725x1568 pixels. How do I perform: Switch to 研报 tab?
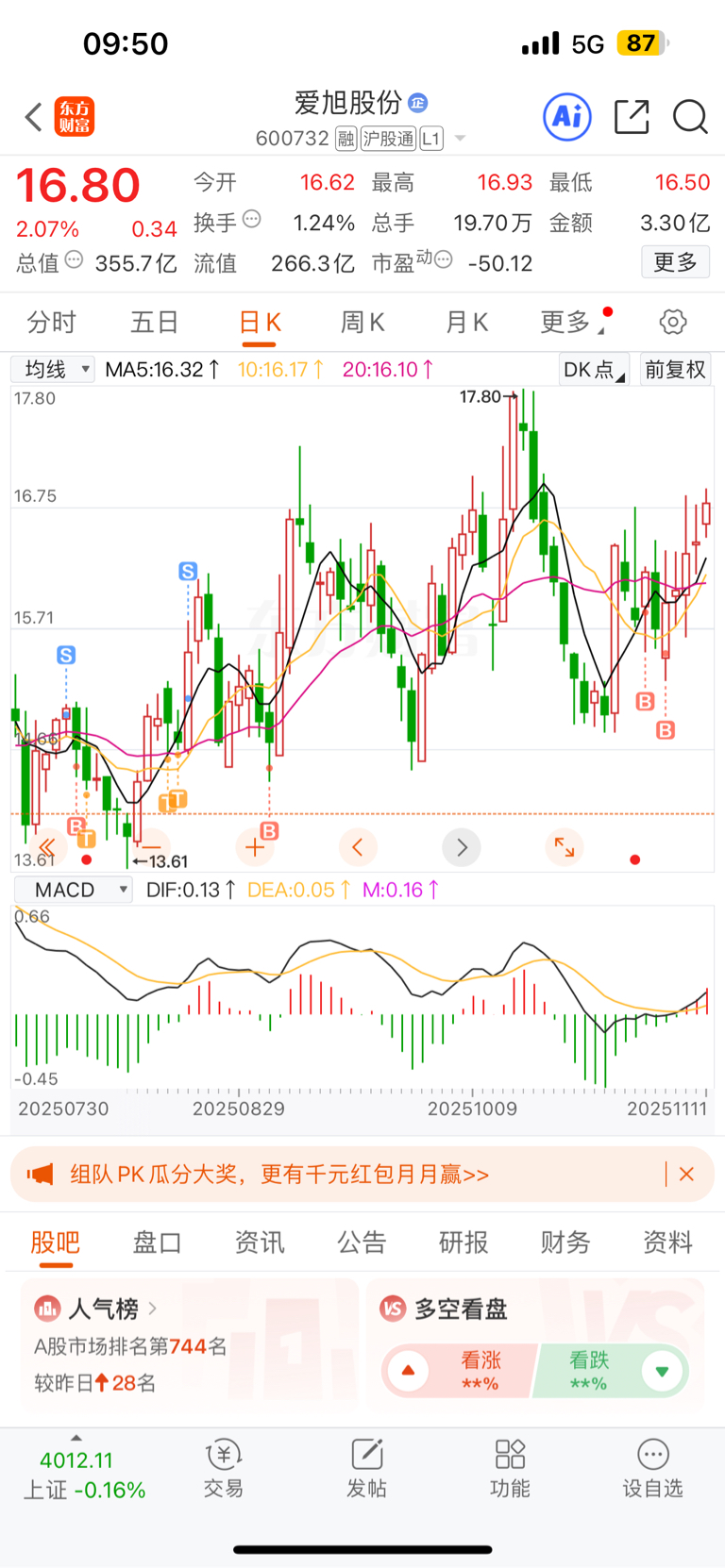(x=464, y=1243)
